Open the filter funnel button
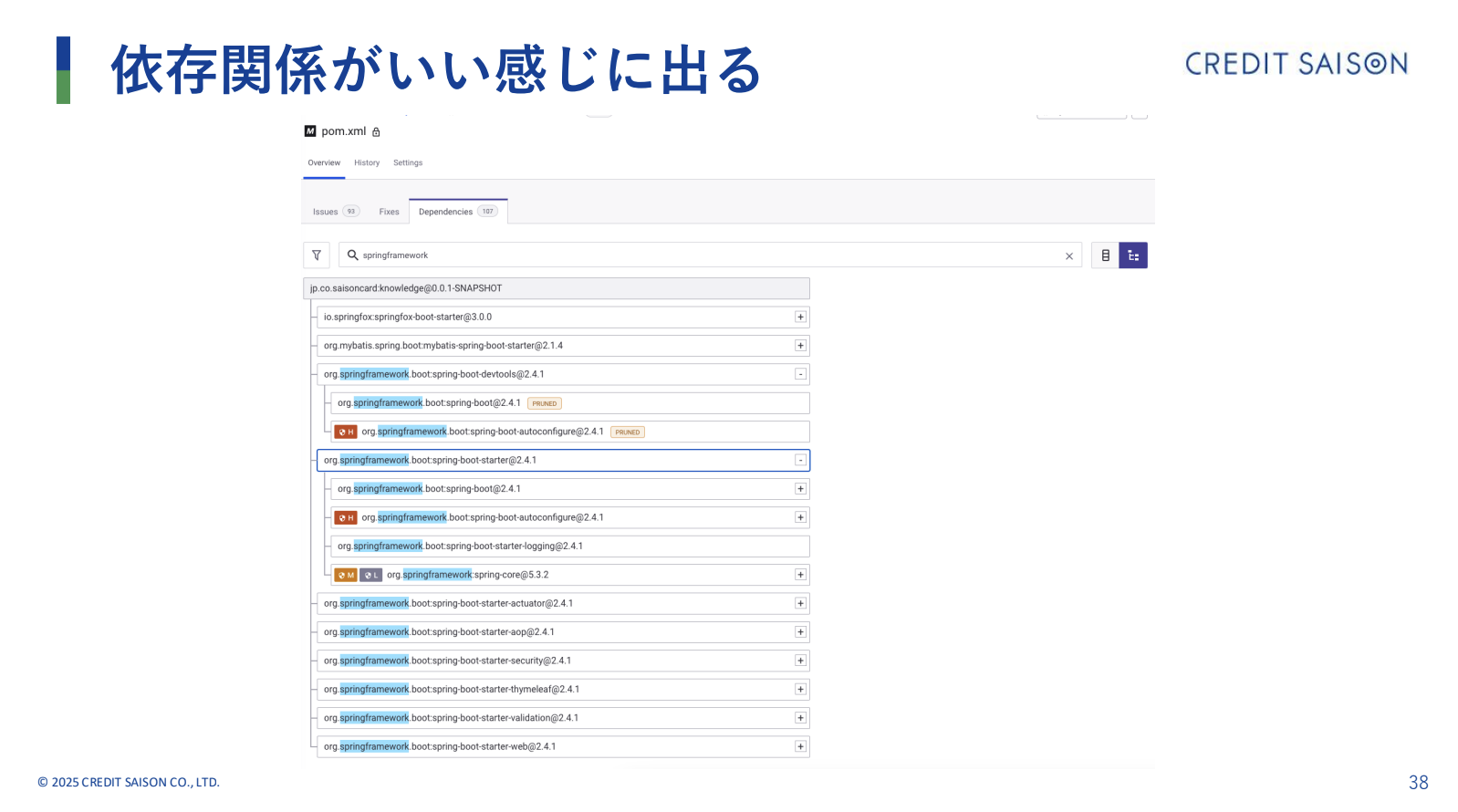 point(317,255)
